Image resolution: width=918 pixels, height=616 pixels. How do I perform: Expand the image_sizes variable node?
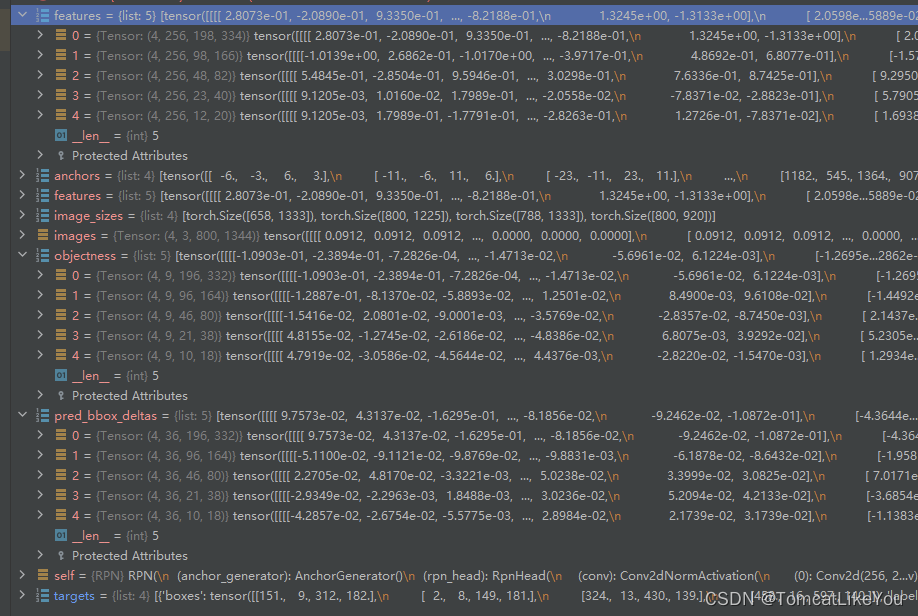[x=22, y=215]
